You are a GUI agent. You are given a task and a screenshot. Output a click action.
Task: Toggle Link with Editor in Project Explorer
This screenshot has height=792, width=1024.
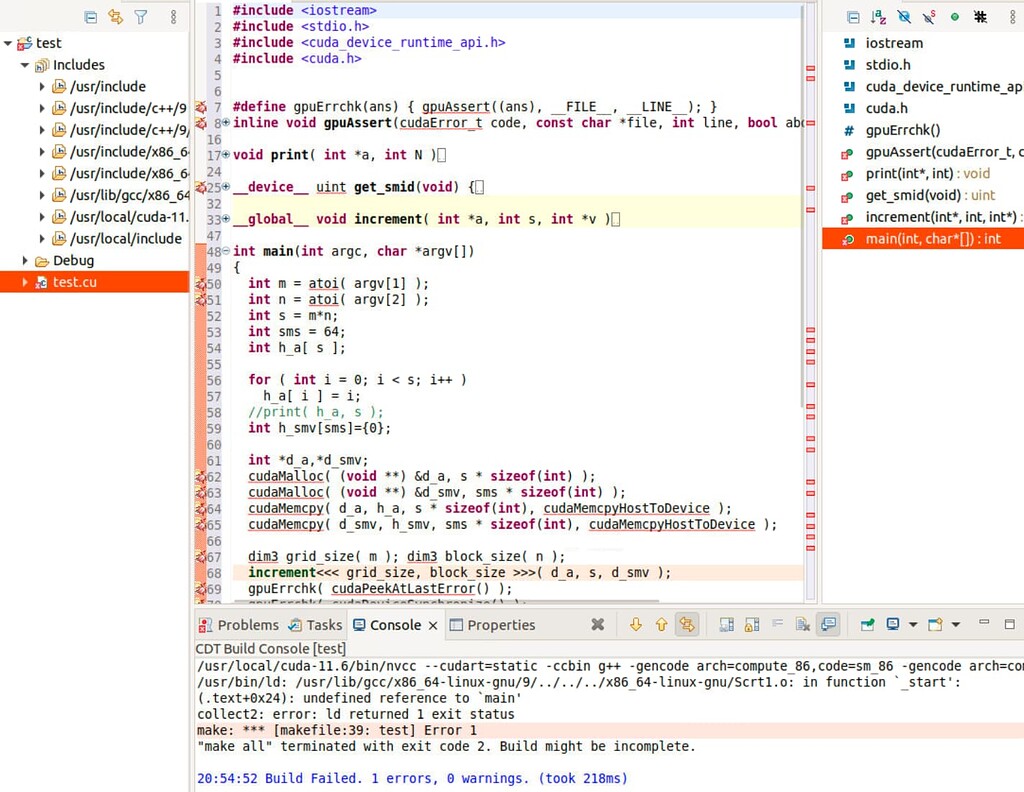click(115, 17)
